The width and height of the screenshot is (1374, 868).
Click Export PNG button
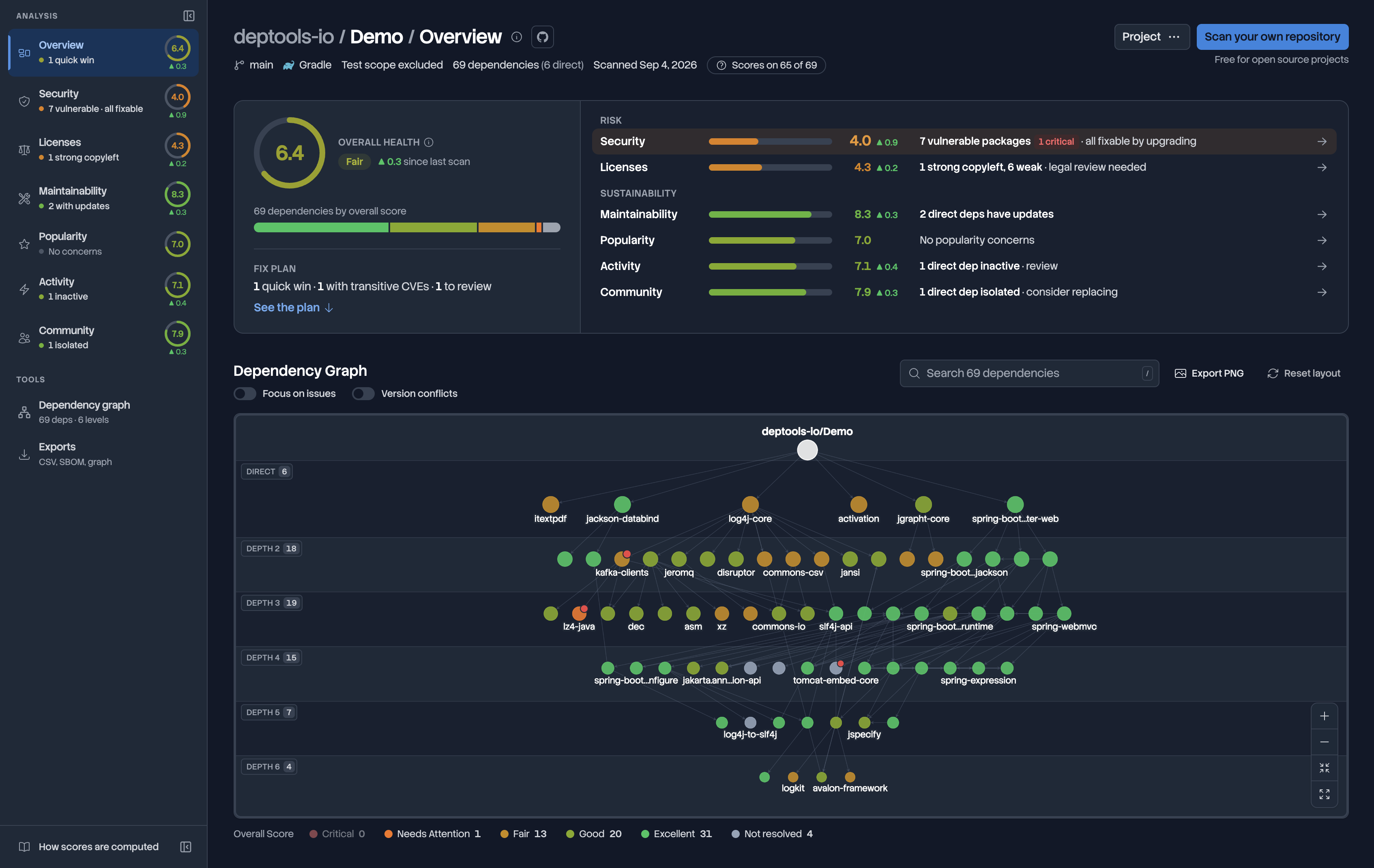point(1209,373)
